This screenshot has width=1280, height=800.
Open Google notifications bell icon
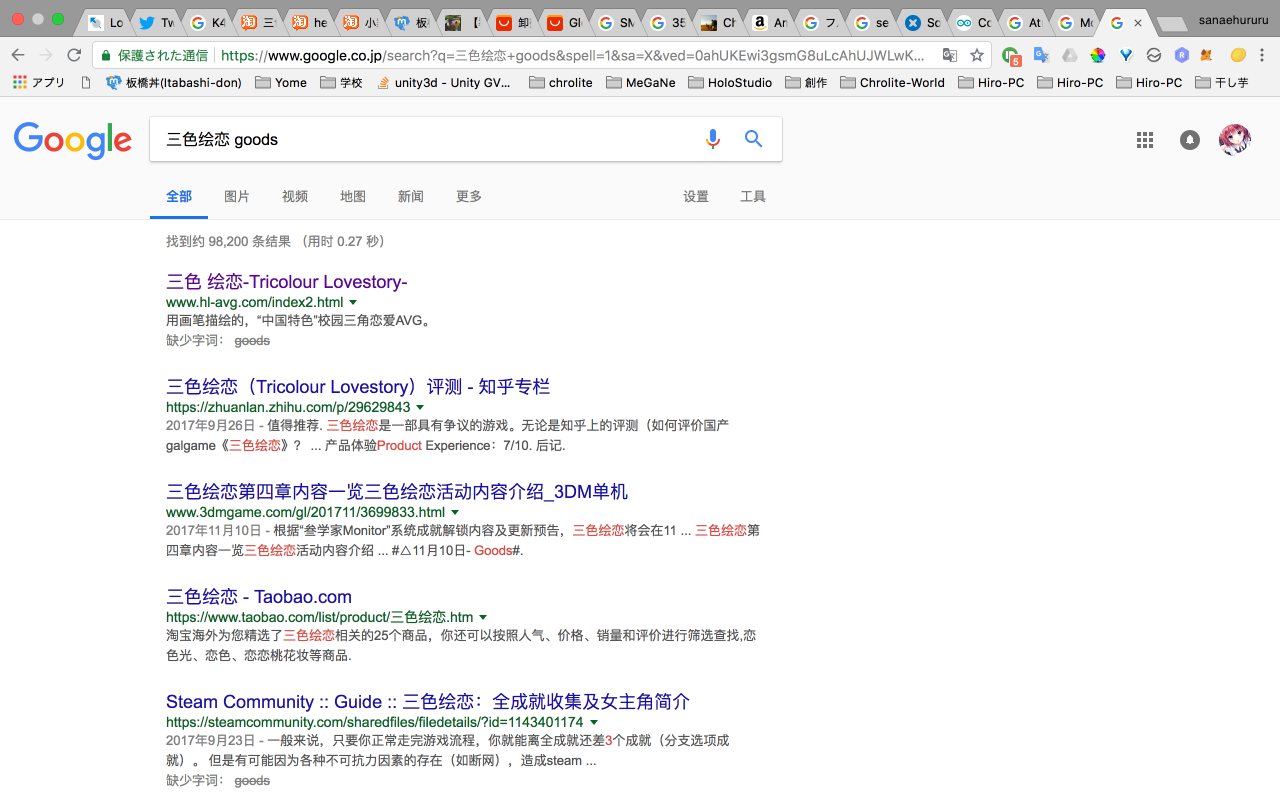click(1189, 140)
